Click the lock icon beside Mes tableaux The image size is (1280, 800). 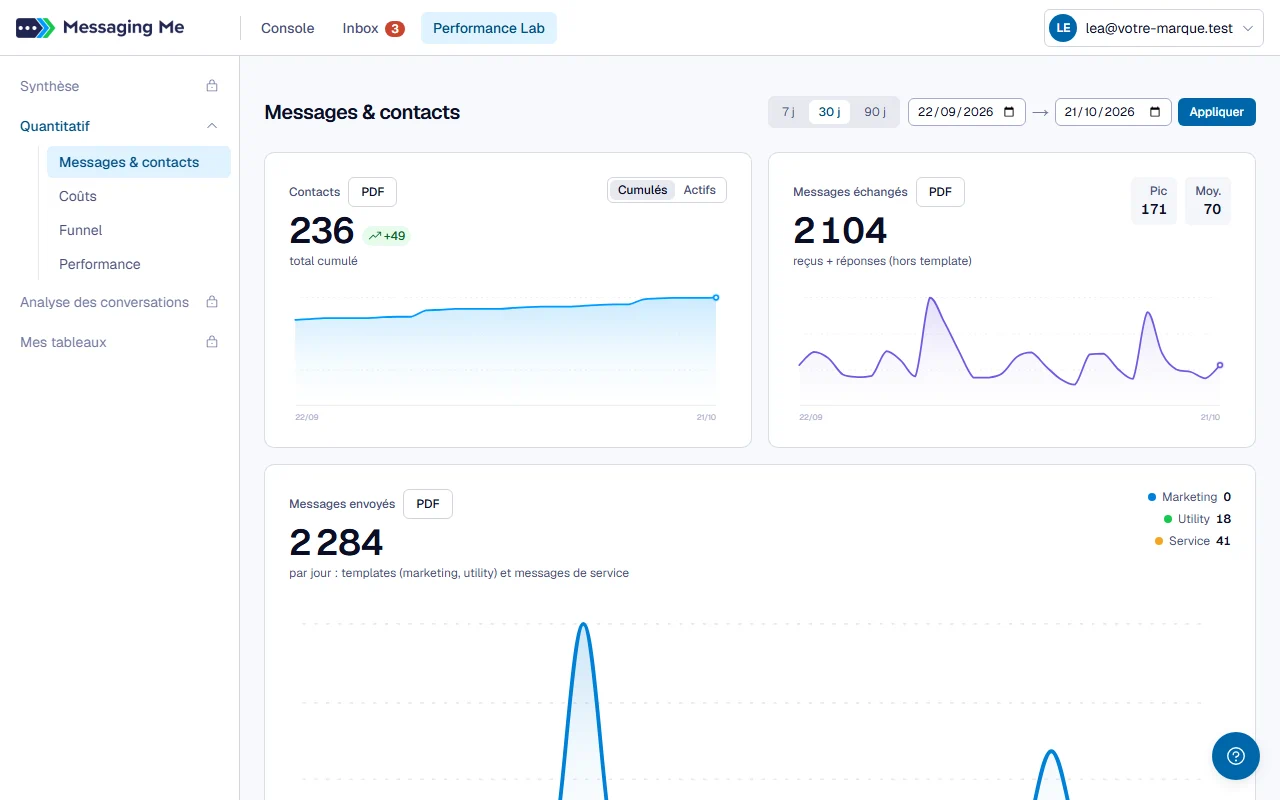point(212,342)
